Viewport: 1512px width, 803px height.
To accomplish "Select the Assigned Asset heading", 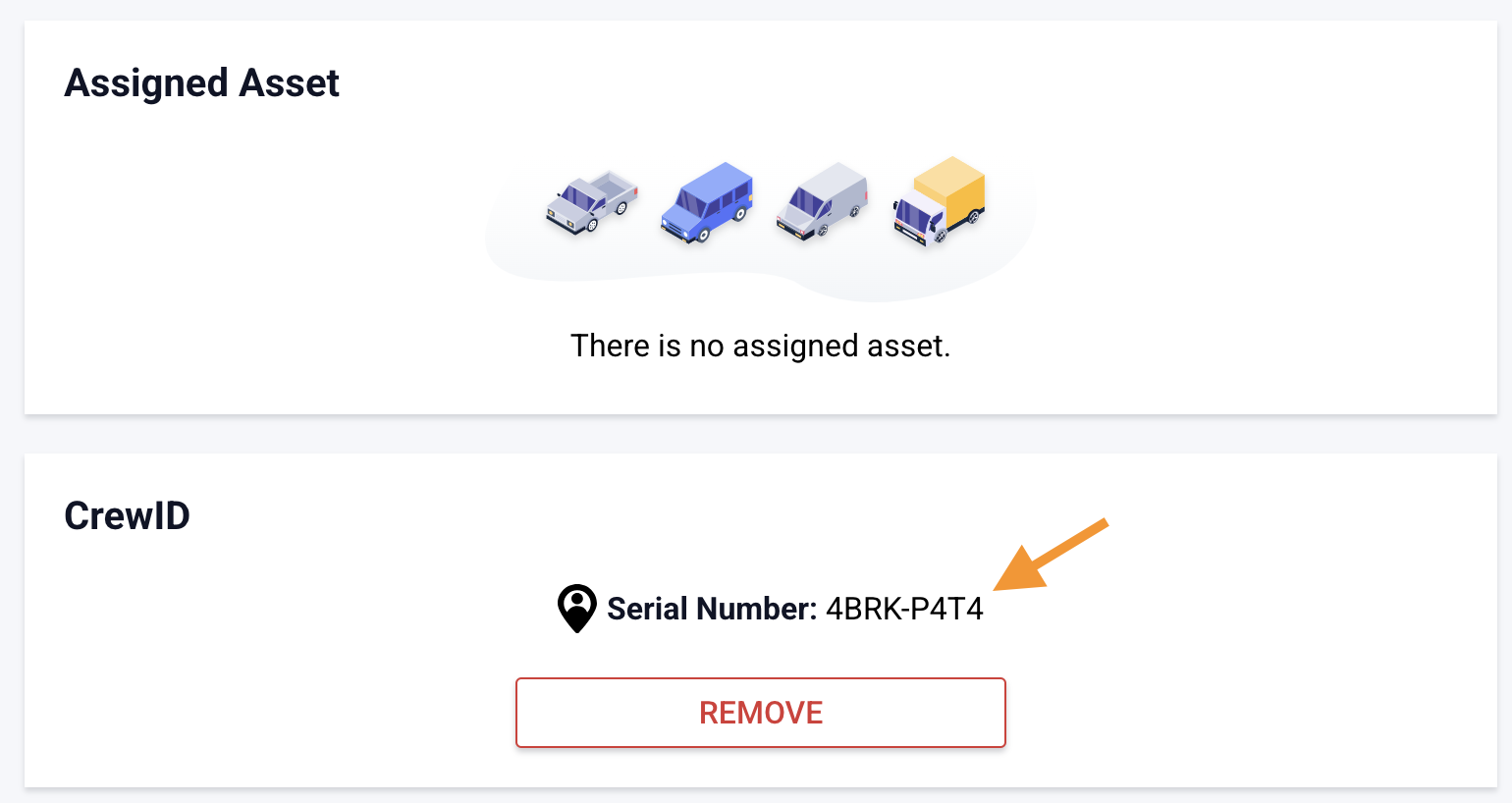I will 201,83.
